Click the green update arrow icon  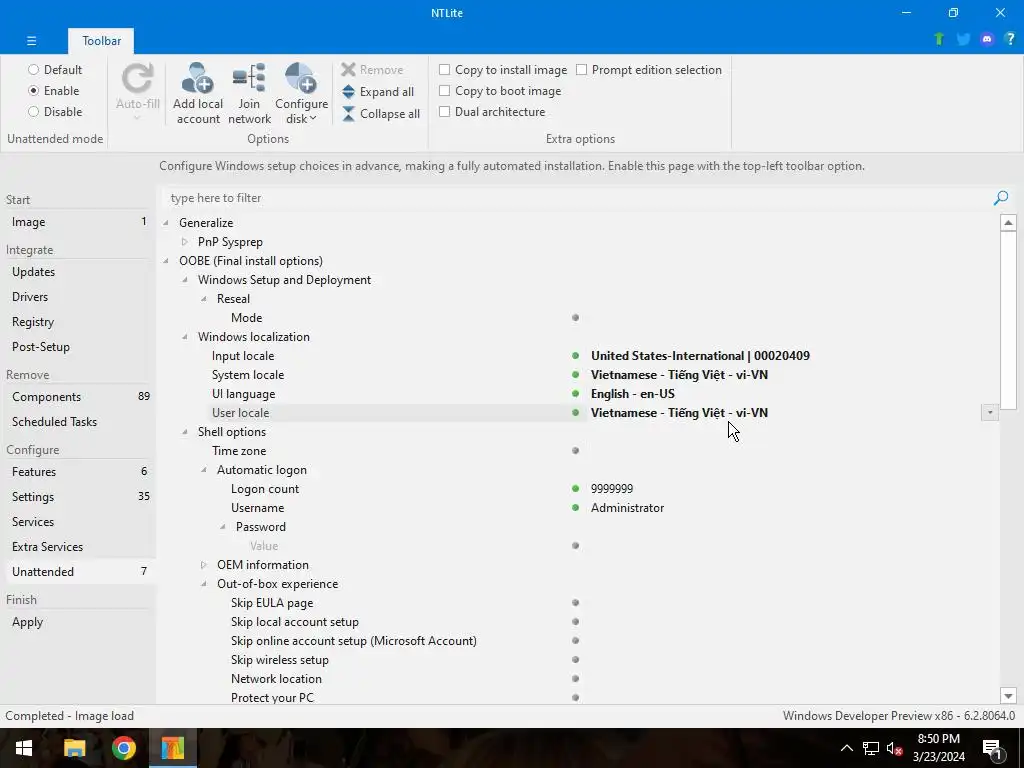[x=939, y=39]
